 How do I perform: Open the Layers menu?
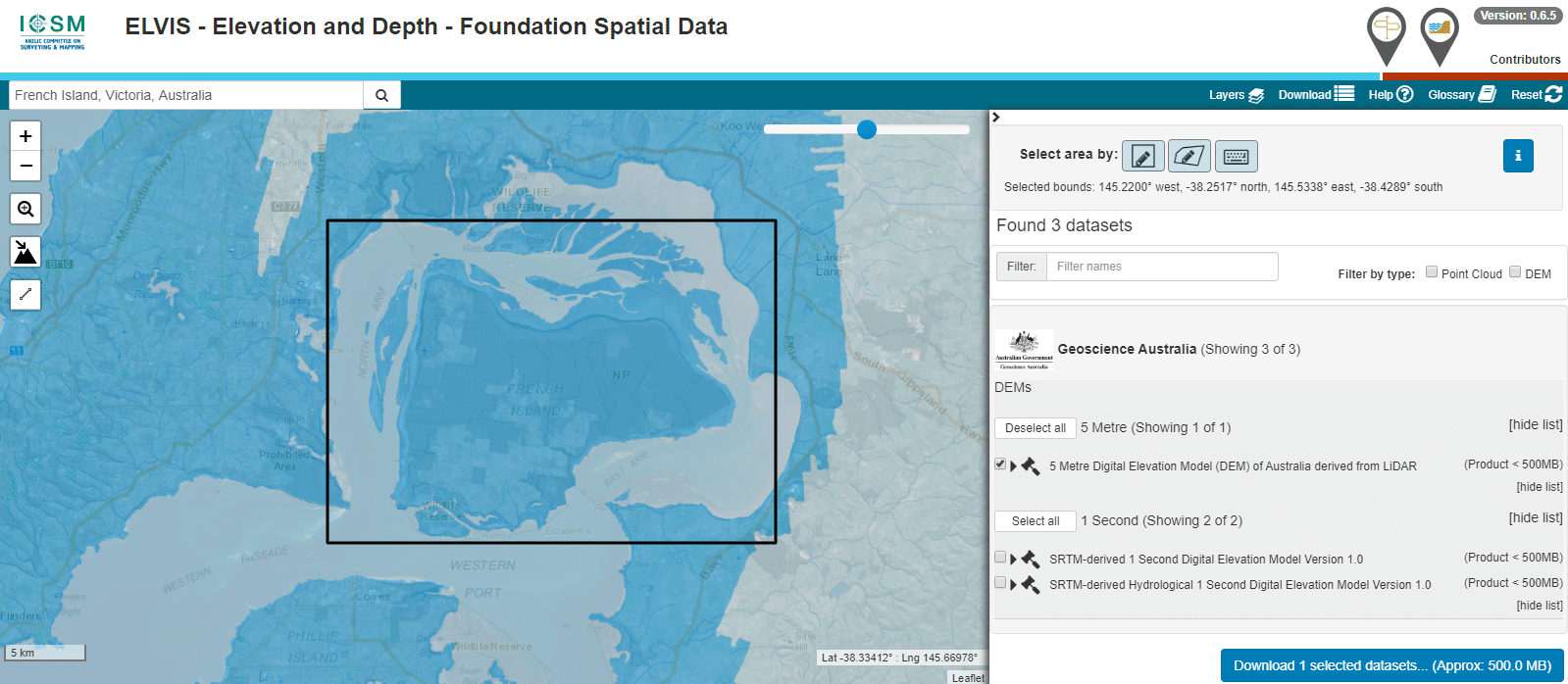(x=1236, y=95)
